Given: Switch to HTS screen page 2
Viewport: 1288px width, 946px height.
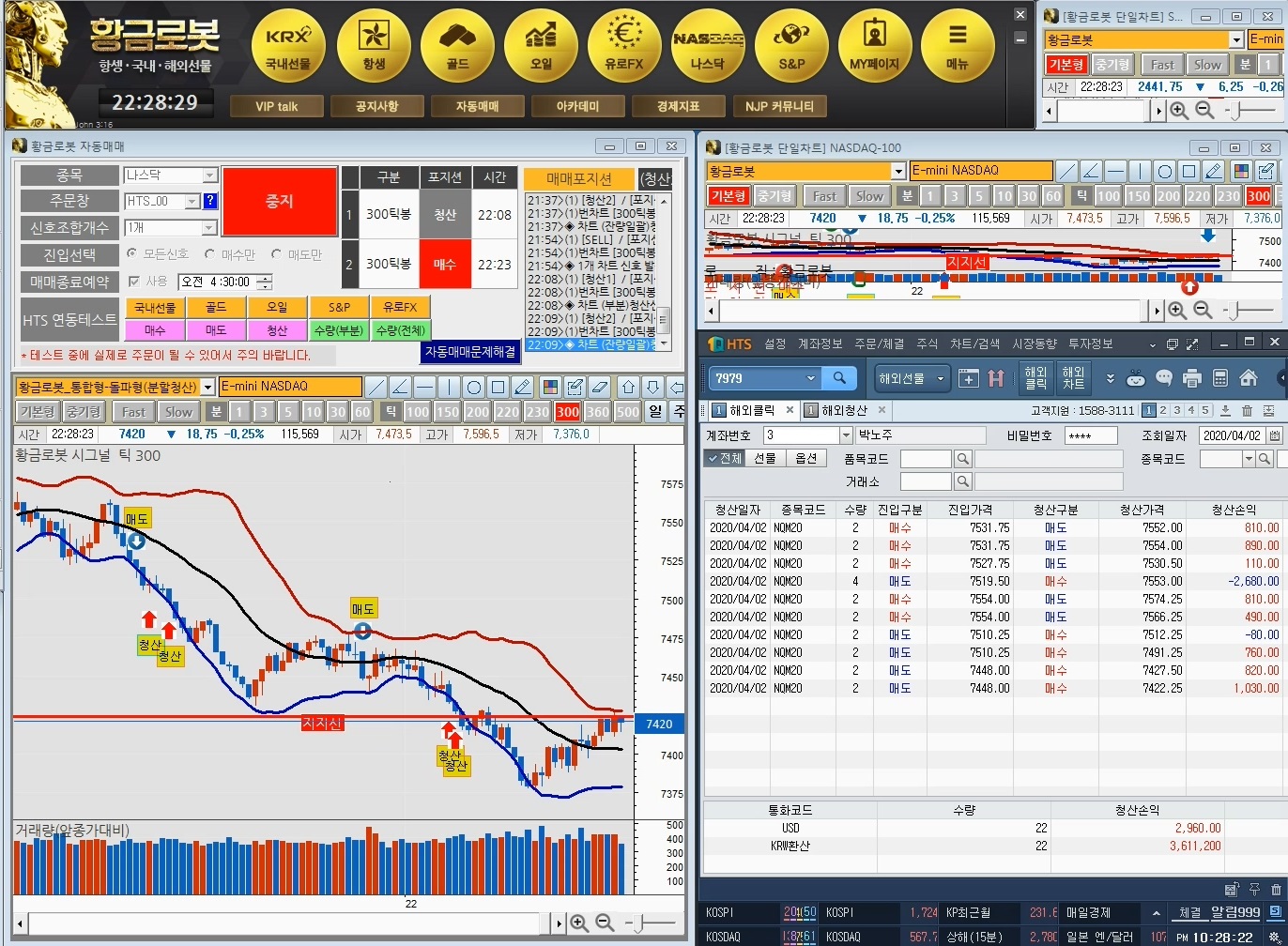Looking at the screenshot, I should 1163,410.
